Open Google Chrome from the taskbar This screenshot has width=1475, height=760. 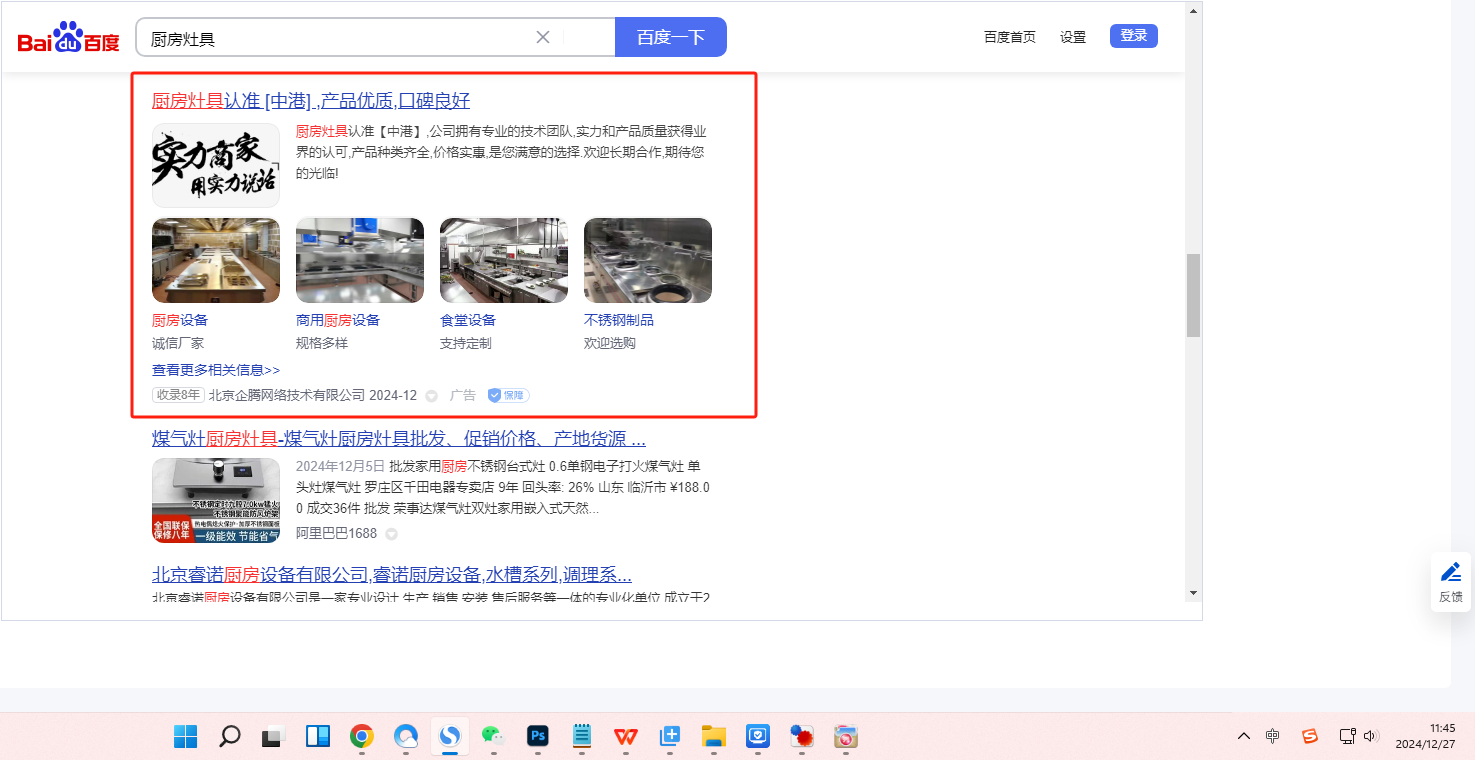(x=361, y=737)
